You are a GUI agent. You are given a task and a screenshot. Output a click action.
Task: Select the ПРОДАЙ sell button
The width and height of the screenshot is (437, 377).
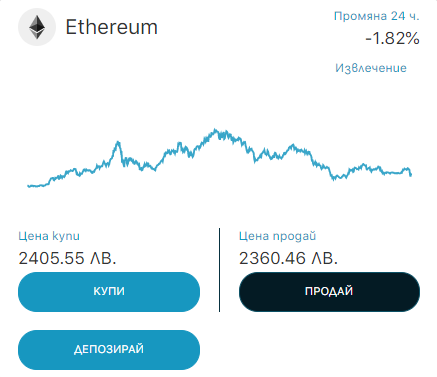pyautogui.click(x=329, y=292)
